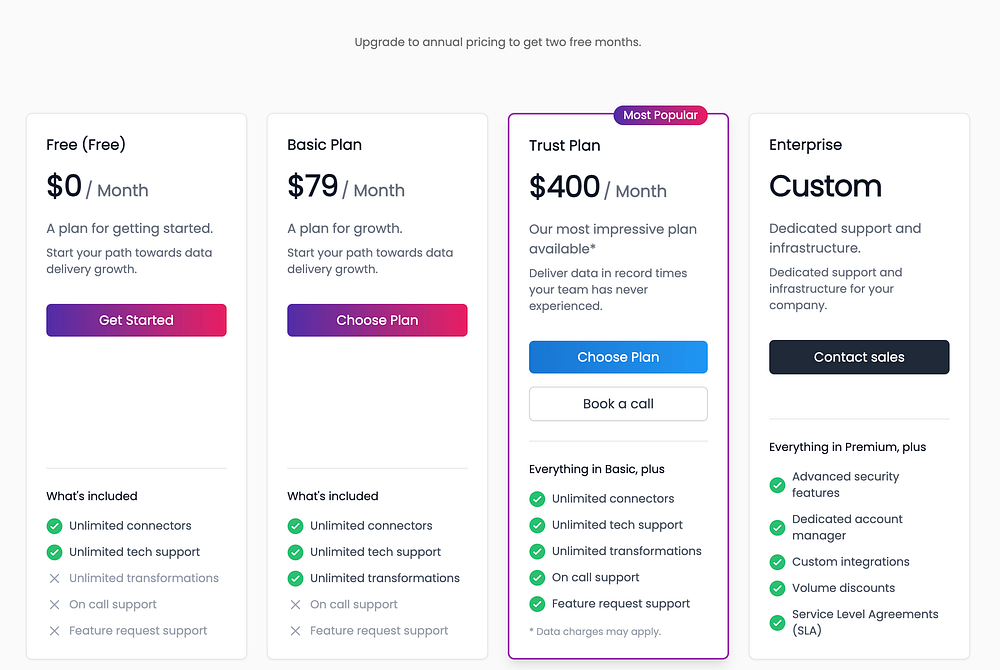The height and width of the screenshot is (670, 1000).
Task: Click Get Started on the Free plan
Action: coord(136,320)
